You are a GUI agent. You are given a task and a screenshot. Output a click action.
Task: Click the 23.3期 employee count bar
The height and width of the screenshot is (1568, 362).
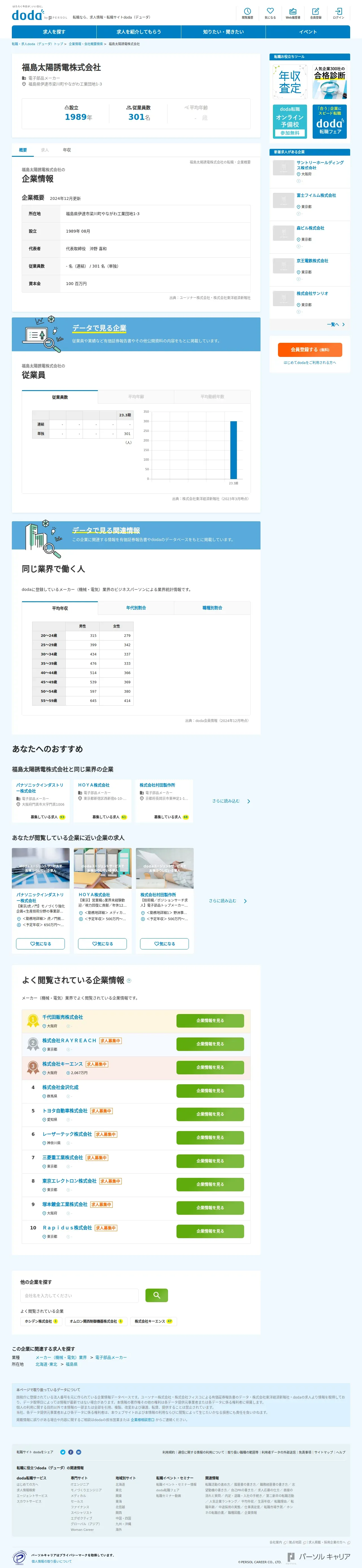233,450
